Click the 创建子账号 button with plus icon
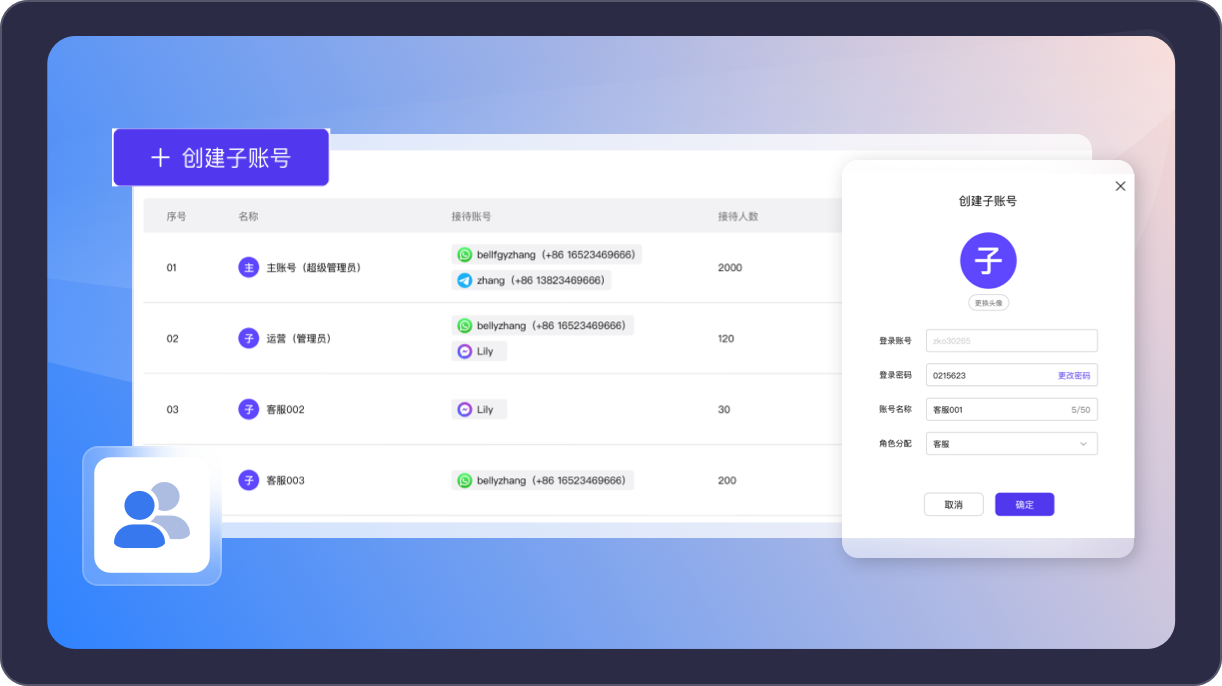The image size is (1222, 686). tap(221, 158)
